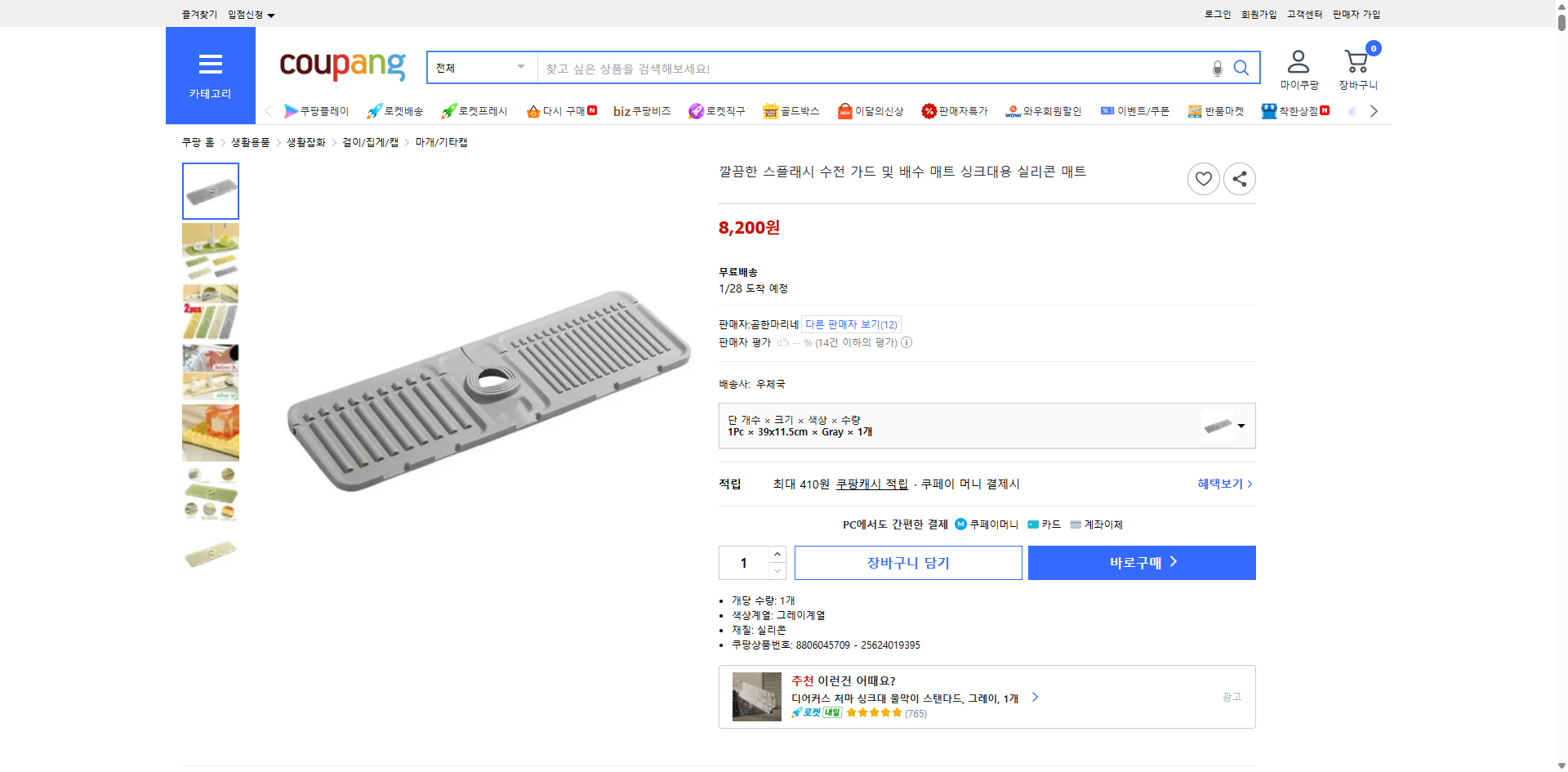Open the 전체 search category dropdown
Screen dimensions: 1568x772
coord(481,68)
